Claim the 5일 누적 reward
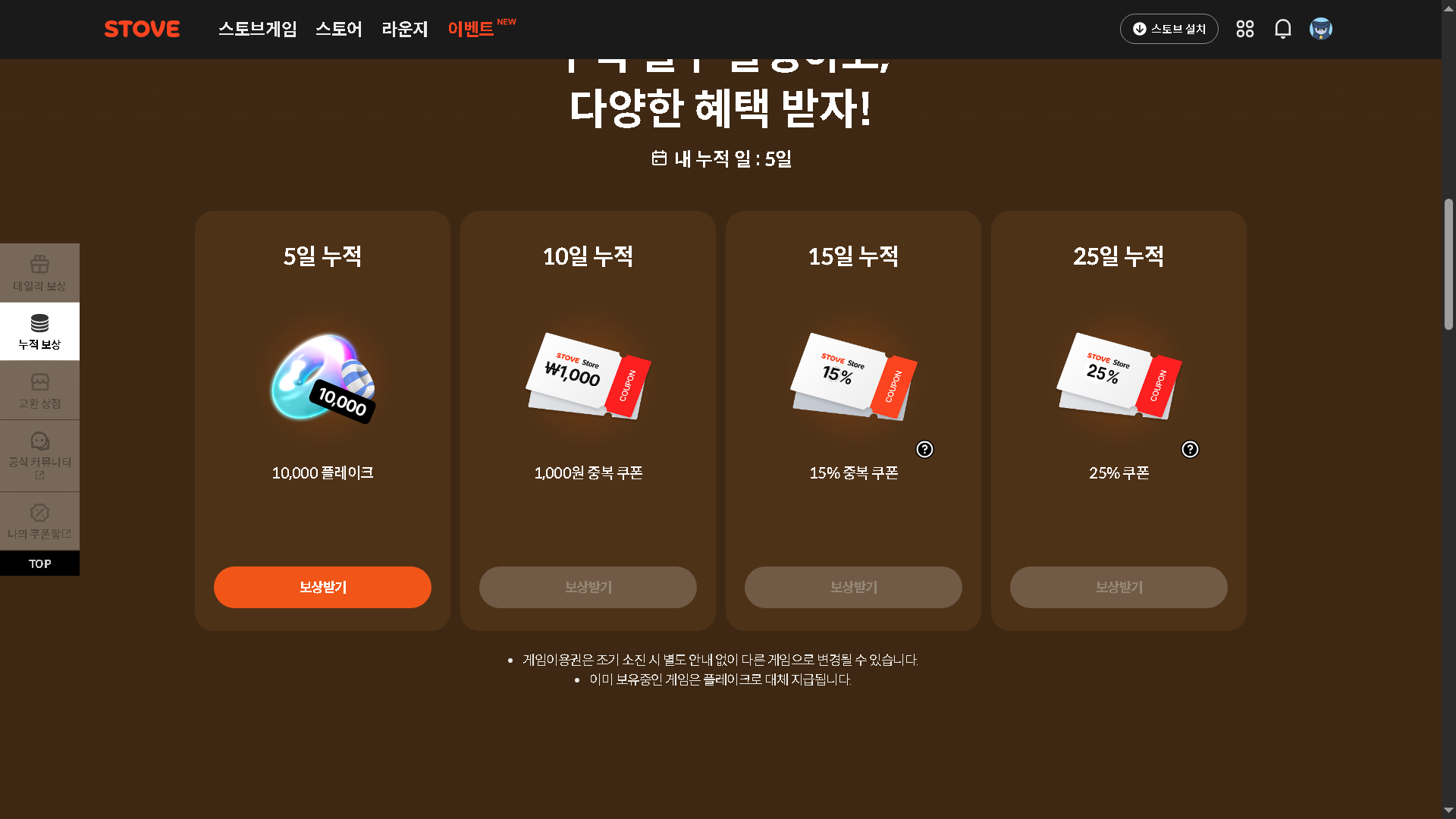Image resolution: width=1456 pixels, height=819 pixels. 322,587
